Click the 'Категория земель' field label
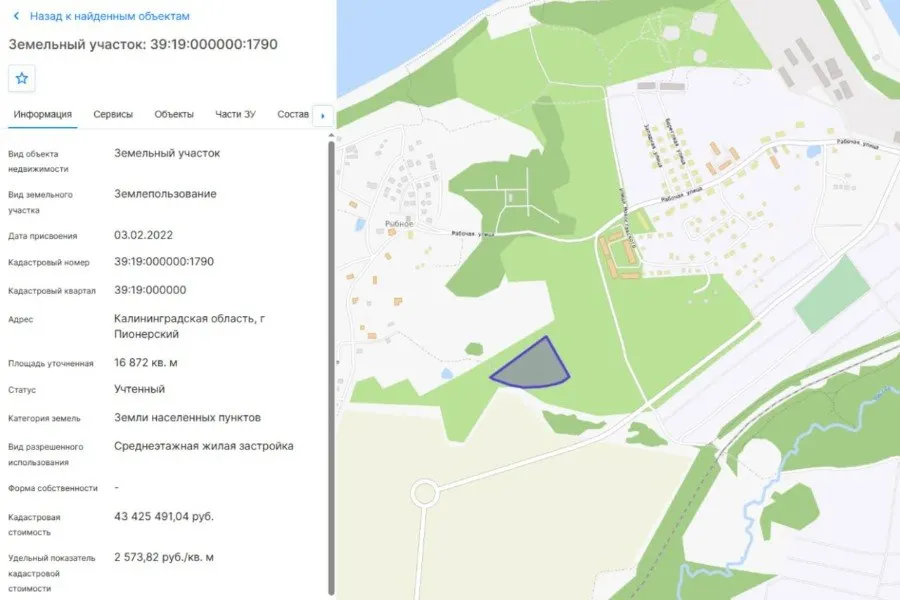 point(44,419)
